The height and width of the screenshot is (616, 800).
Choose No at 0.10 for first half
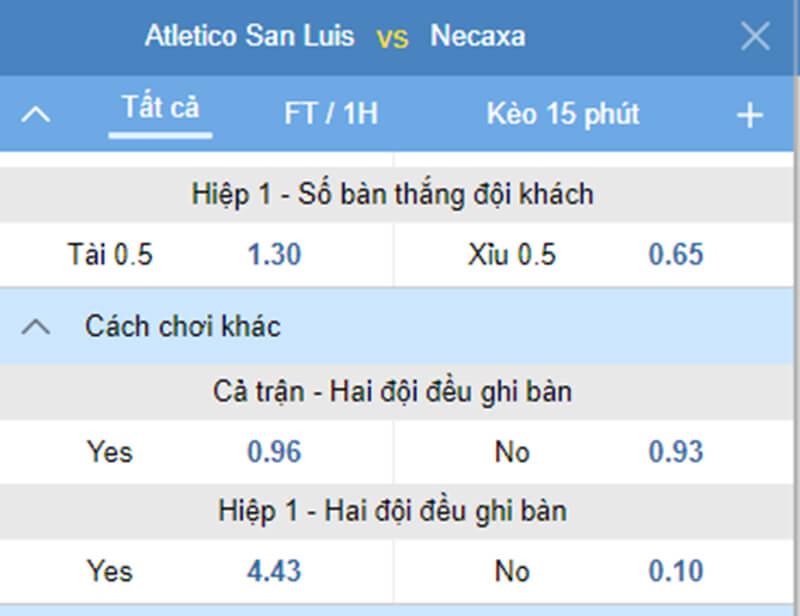[x=675, y=571]
